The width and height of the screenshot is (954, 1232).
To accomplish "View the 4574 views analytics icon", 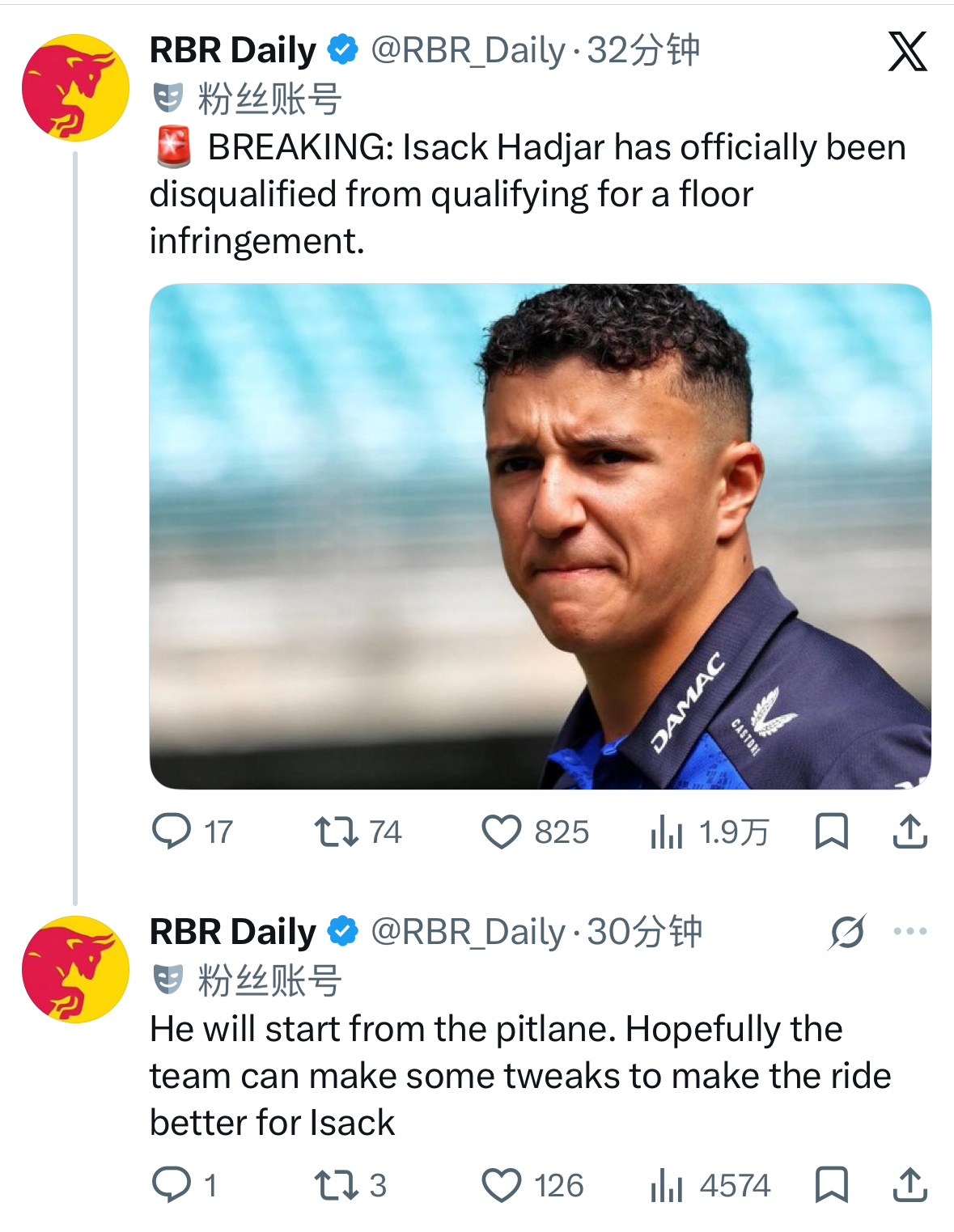I will pyautogui.click(x=667, y=1185).
